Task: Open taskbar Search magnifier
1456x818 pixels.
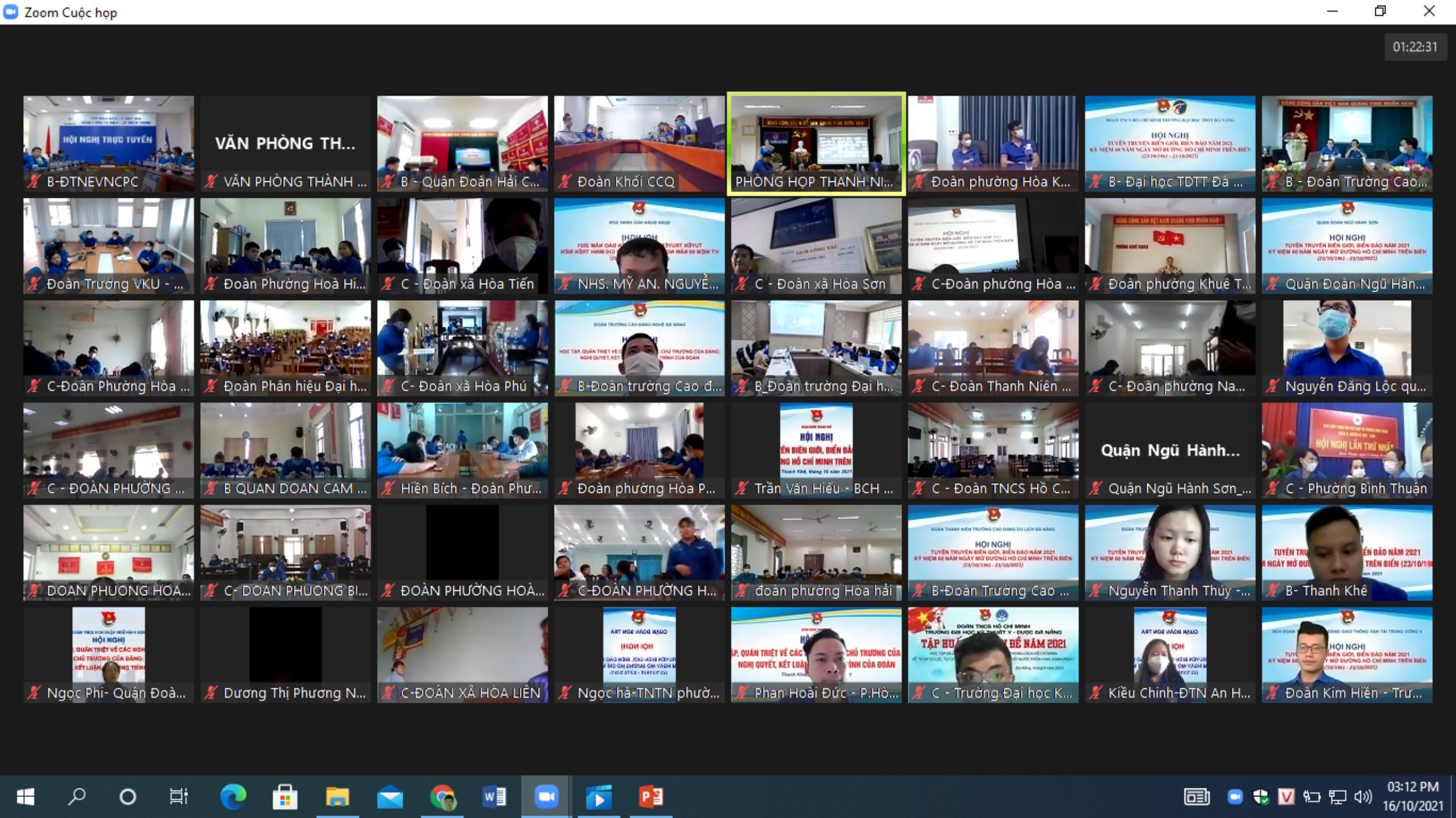Action: coord(76,797)
